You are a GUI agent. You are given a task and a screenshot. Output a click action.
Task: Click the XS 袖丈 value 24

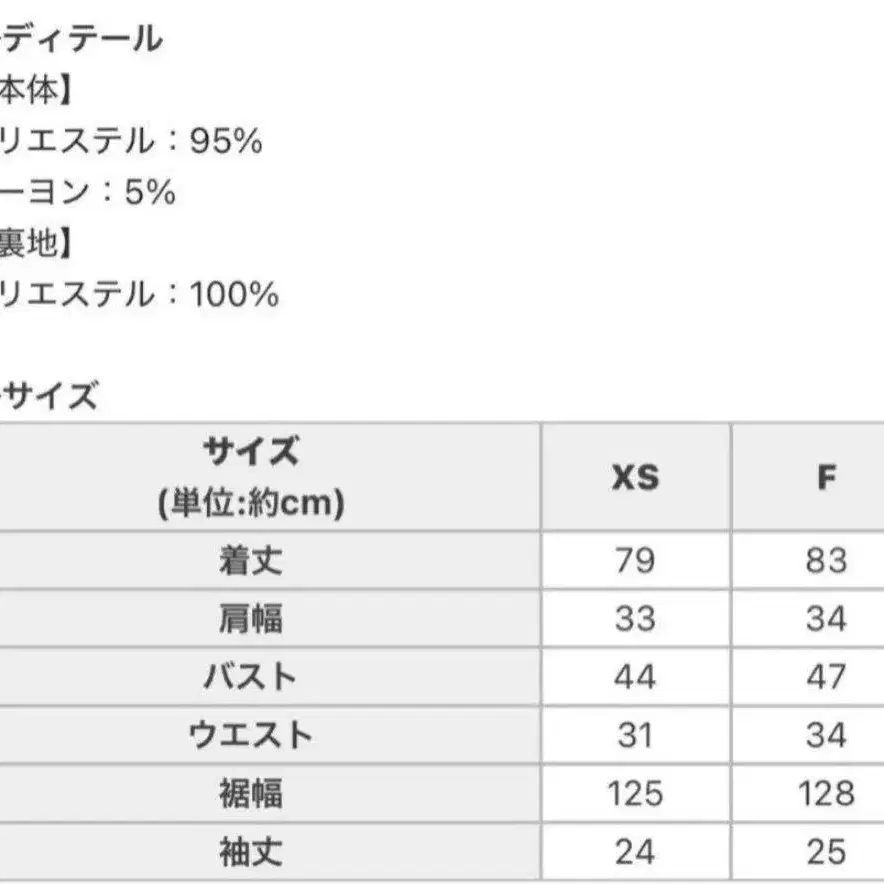635,851
